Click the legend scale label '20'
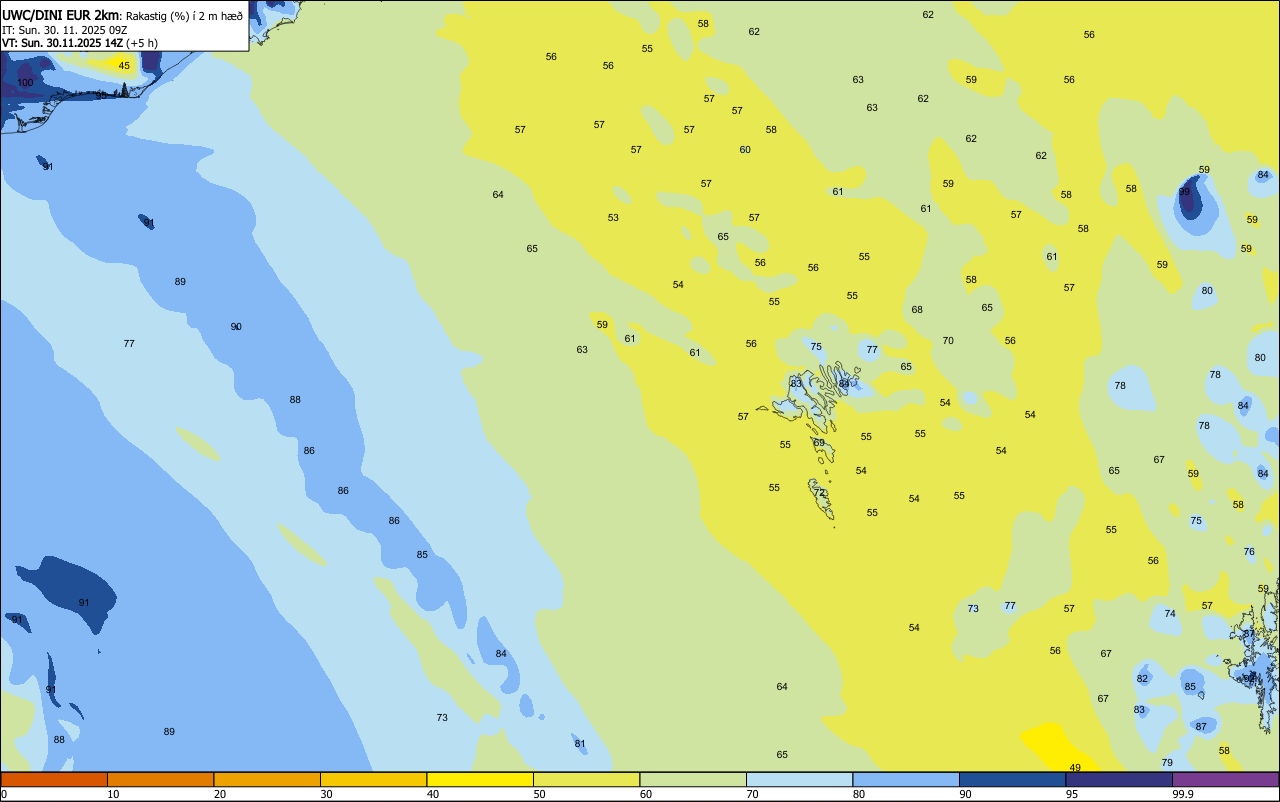 pos(220,794)
